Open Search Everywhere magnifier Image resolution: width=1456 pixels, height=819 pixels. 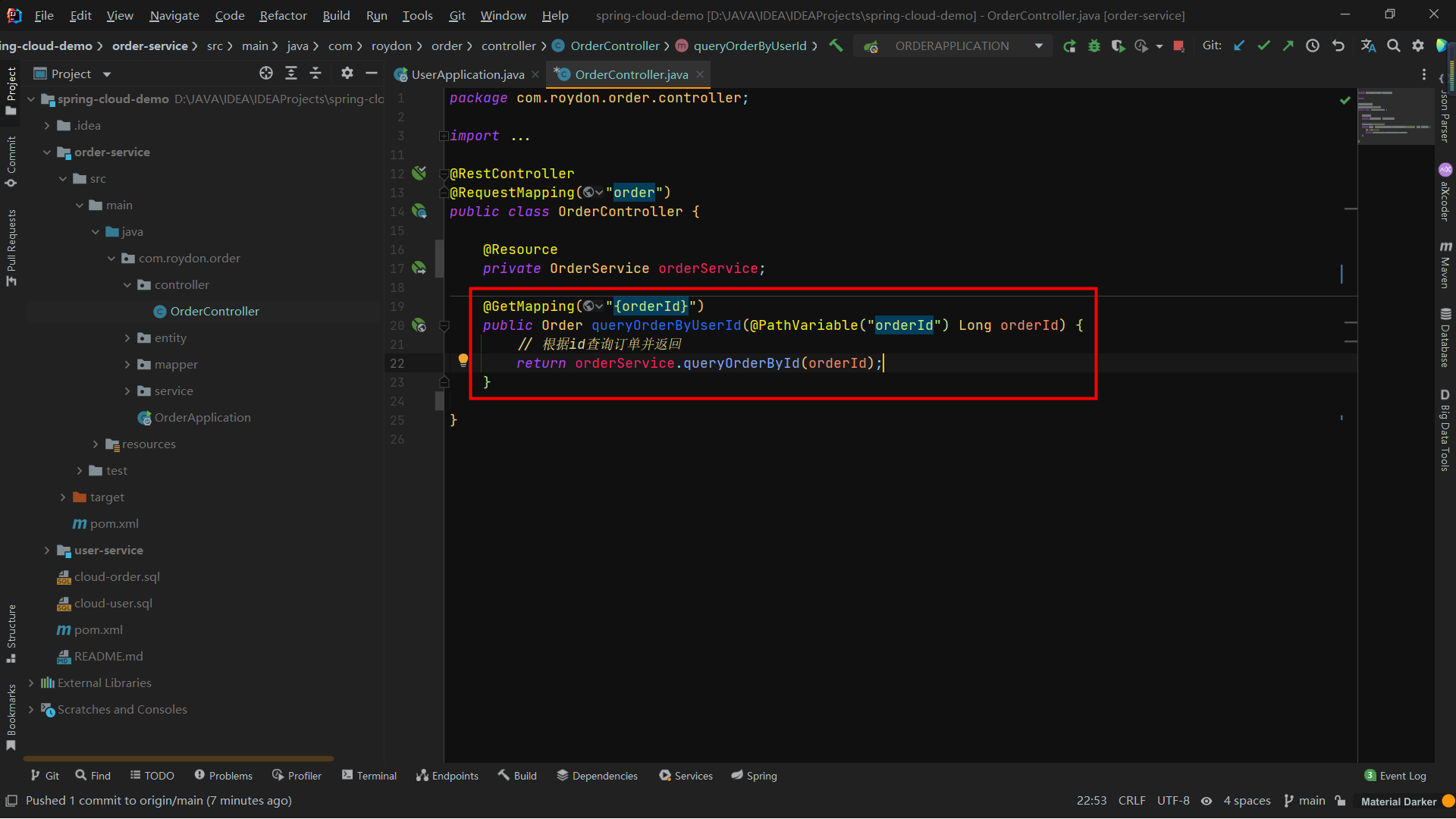pyautogui.click(x=1393, y=45)
